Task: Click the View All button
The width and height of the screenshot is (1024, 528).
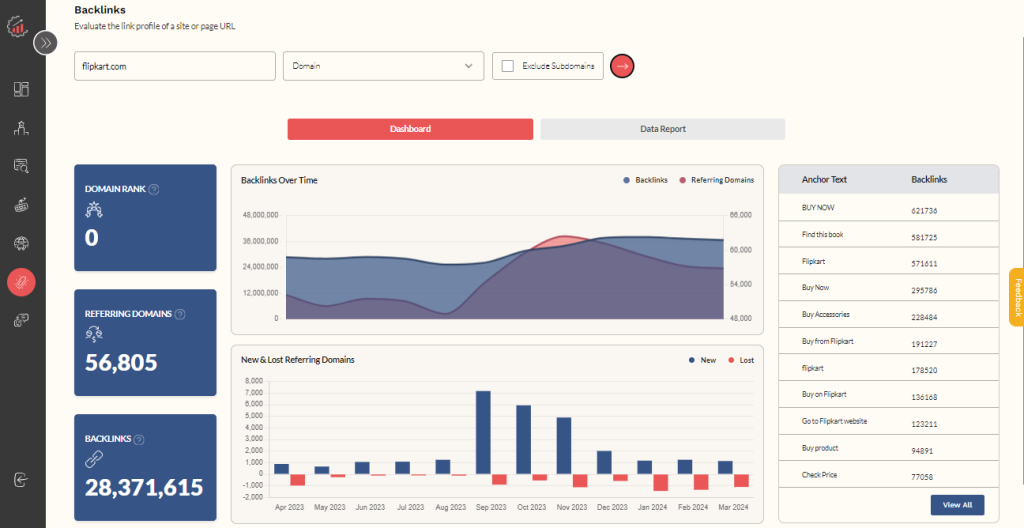Action: [x=957, y=505]
